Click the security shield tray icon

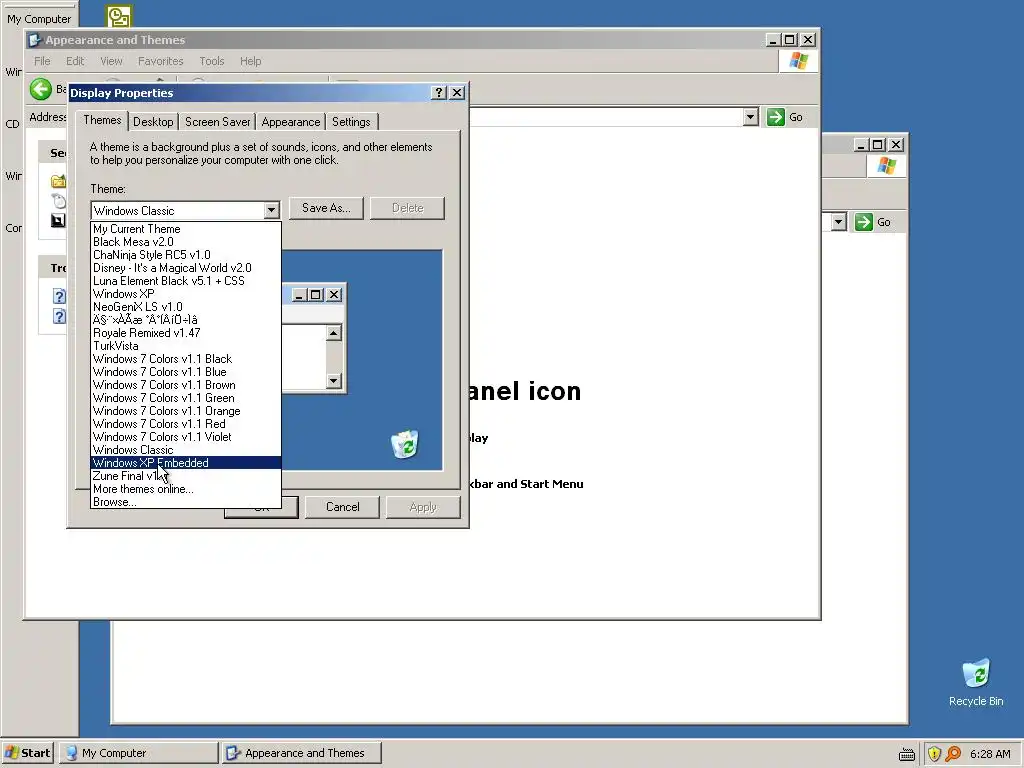tap(934, 754)
